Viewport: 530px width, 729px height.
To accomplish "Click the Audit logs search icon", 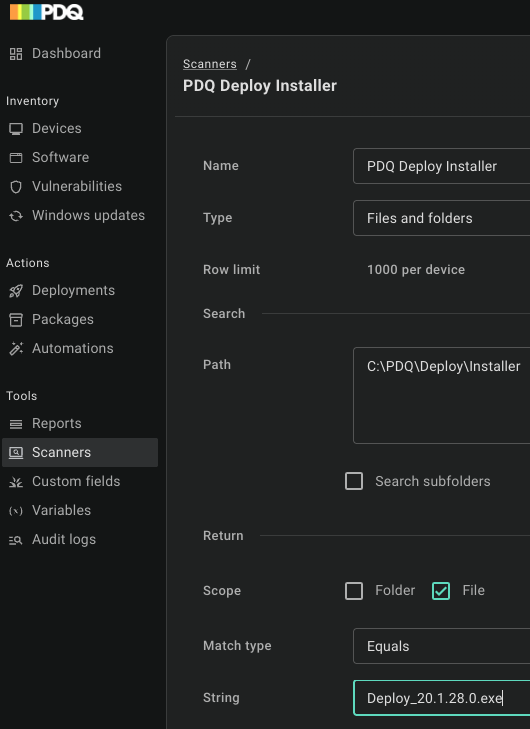I will click(16, 540).
